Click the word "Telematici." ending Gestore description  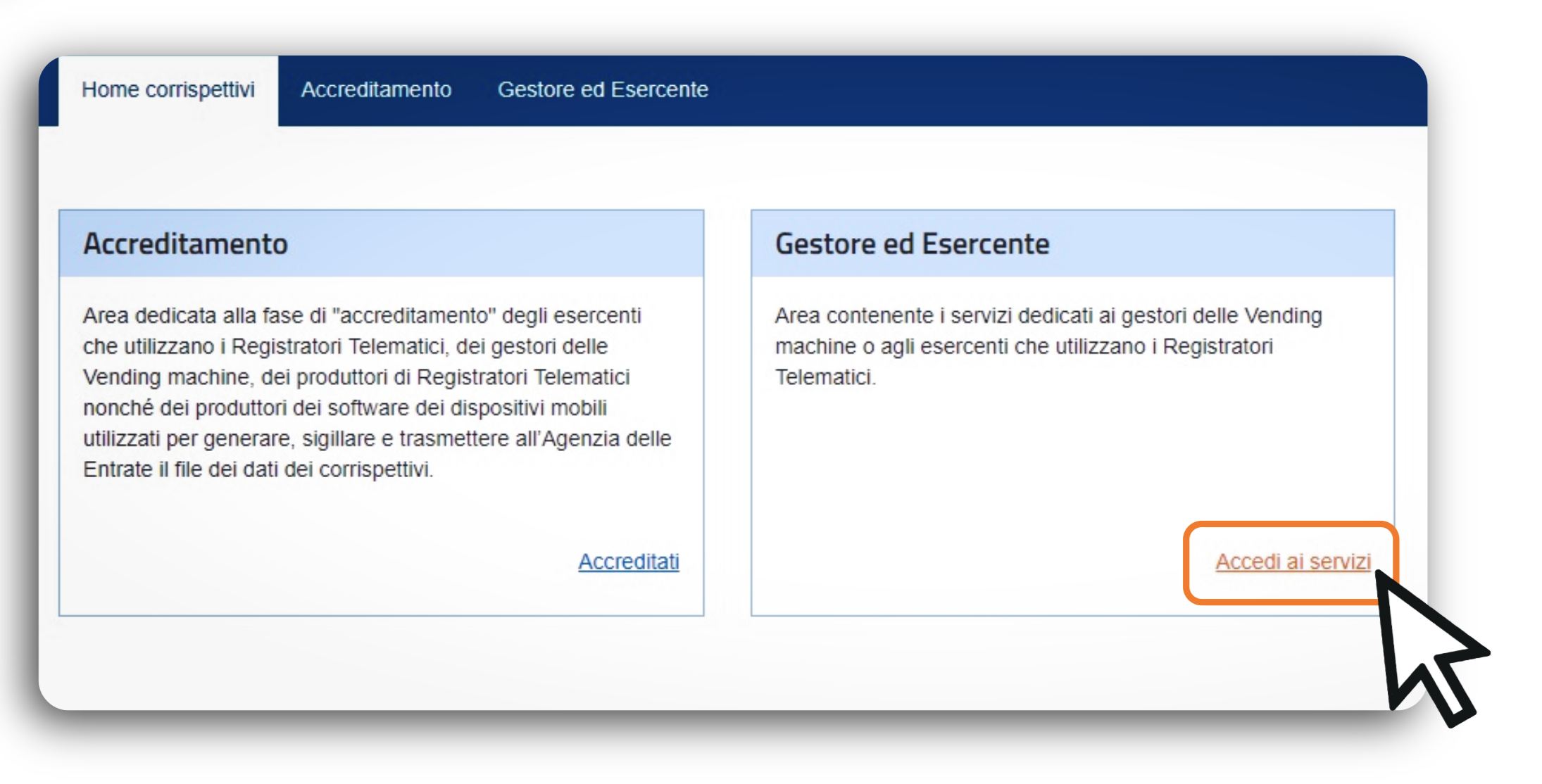tap(825, 377)
